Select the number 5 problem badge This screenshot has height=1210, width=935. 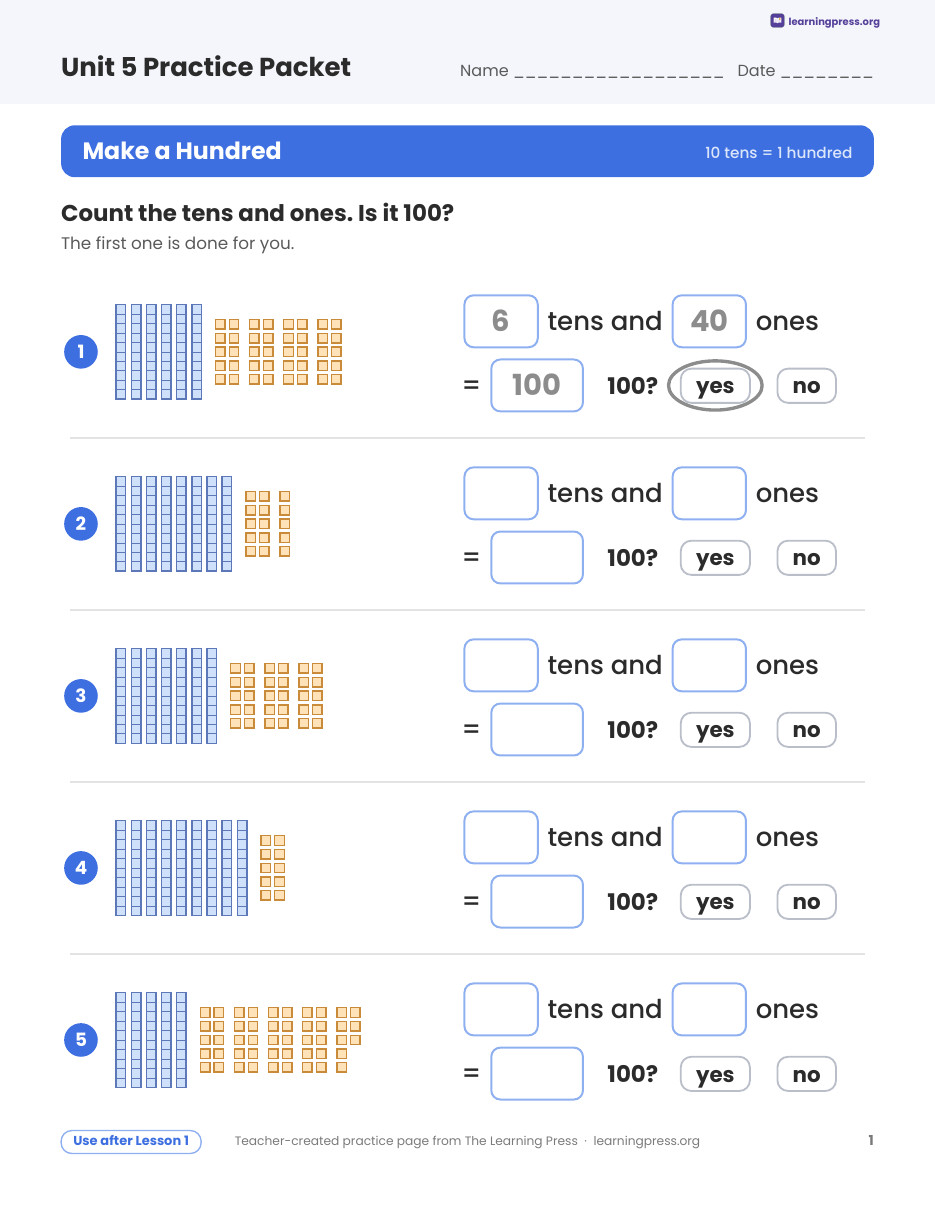click(x=81, y=1039)
